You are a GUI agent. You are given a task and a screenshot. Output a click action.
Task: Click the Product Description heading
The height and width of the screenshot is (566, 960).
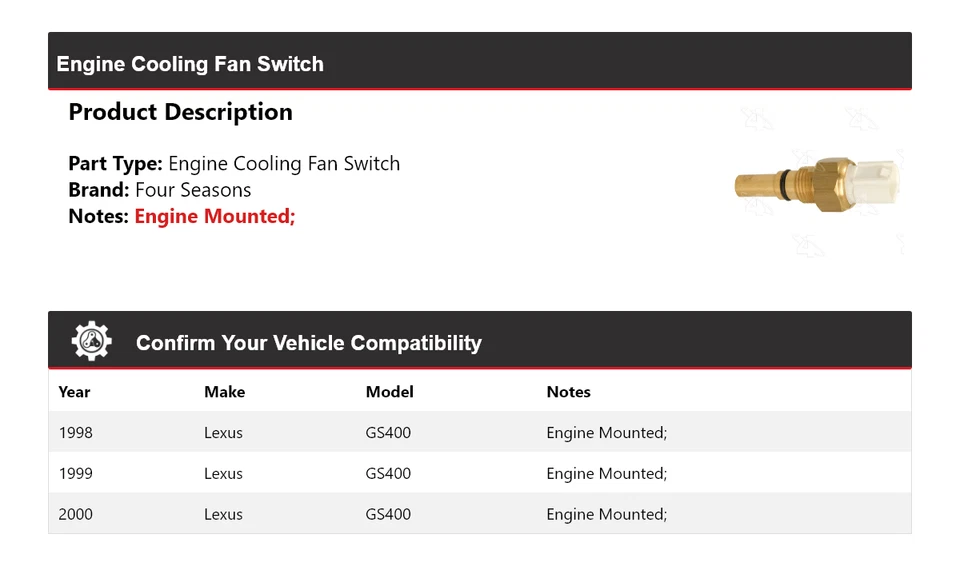click(180, 112)
